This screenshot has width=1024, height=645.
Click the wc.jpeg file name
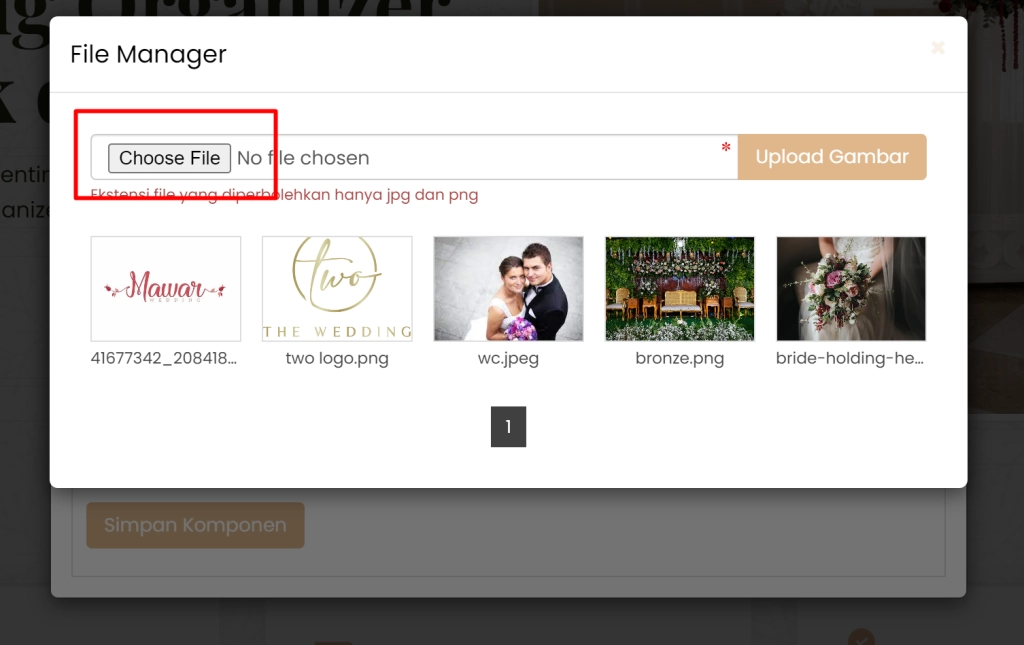pyautogui.click(x=508, y=358)
